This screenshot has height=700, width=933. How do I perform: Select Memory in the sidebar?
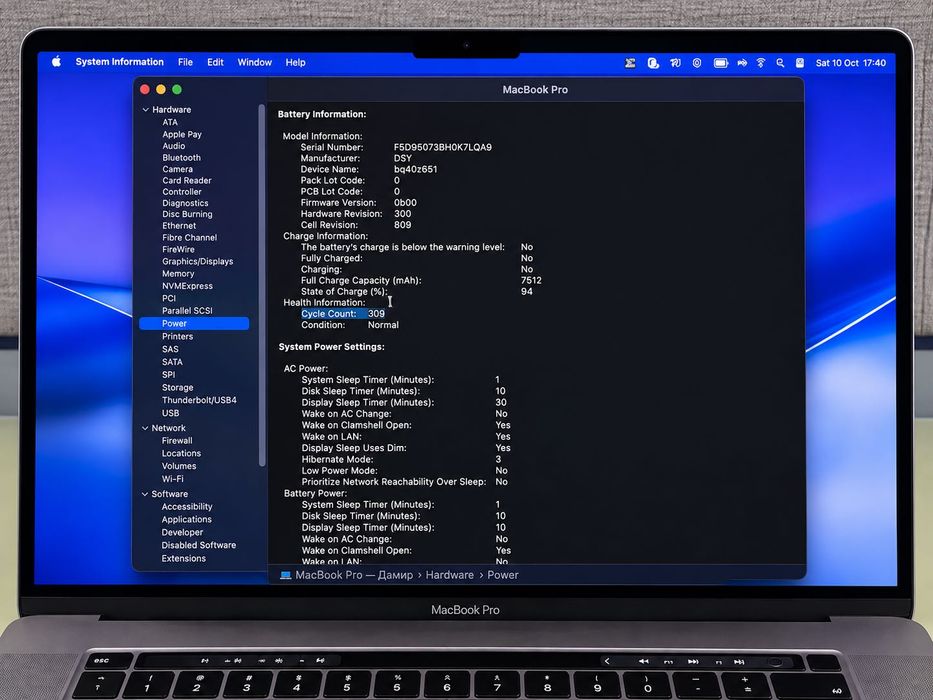pos(178,274)
